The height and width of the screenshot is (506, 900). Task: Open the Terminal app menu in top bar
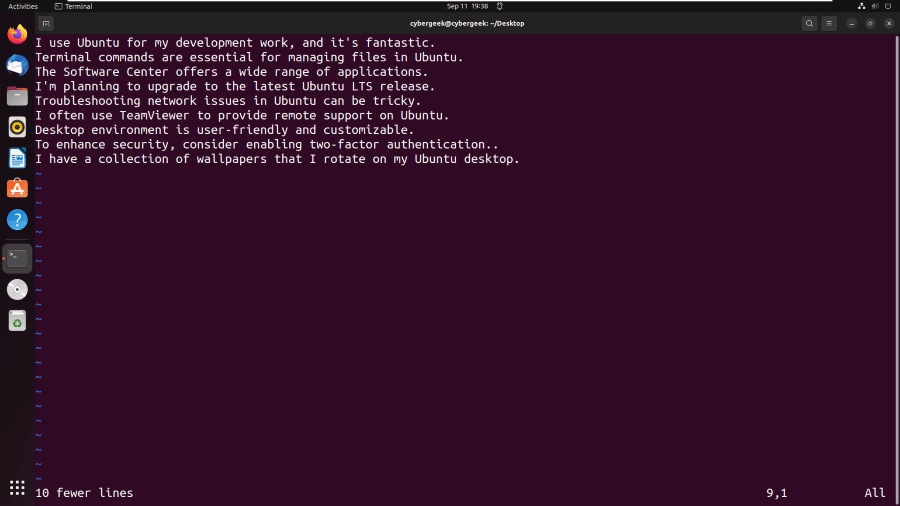pos(73,6)
